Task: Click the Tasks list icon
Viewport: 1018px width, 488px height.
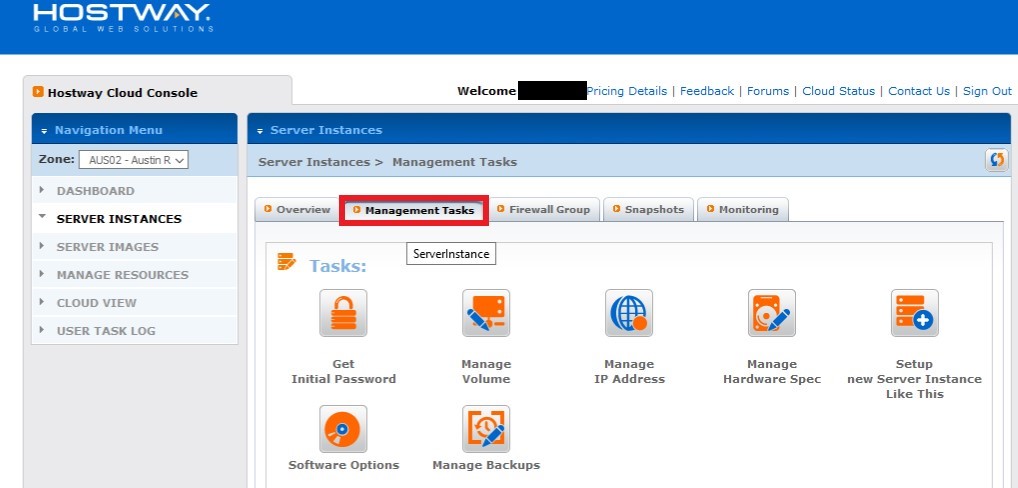Action: pos(286,262)
